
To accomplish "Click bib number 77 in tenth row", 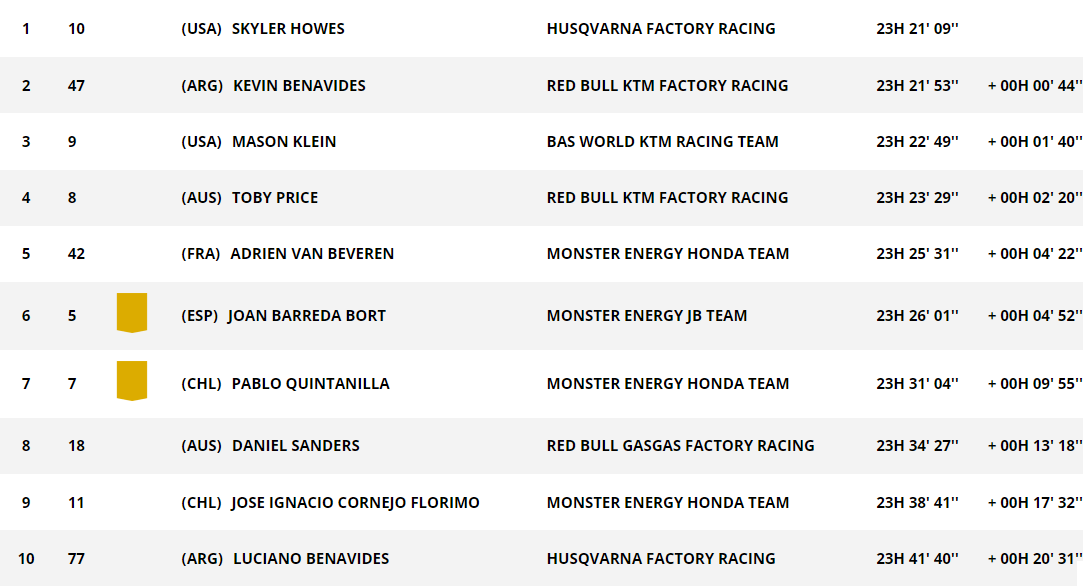I will pyautogui.click(x=76, y=558).
